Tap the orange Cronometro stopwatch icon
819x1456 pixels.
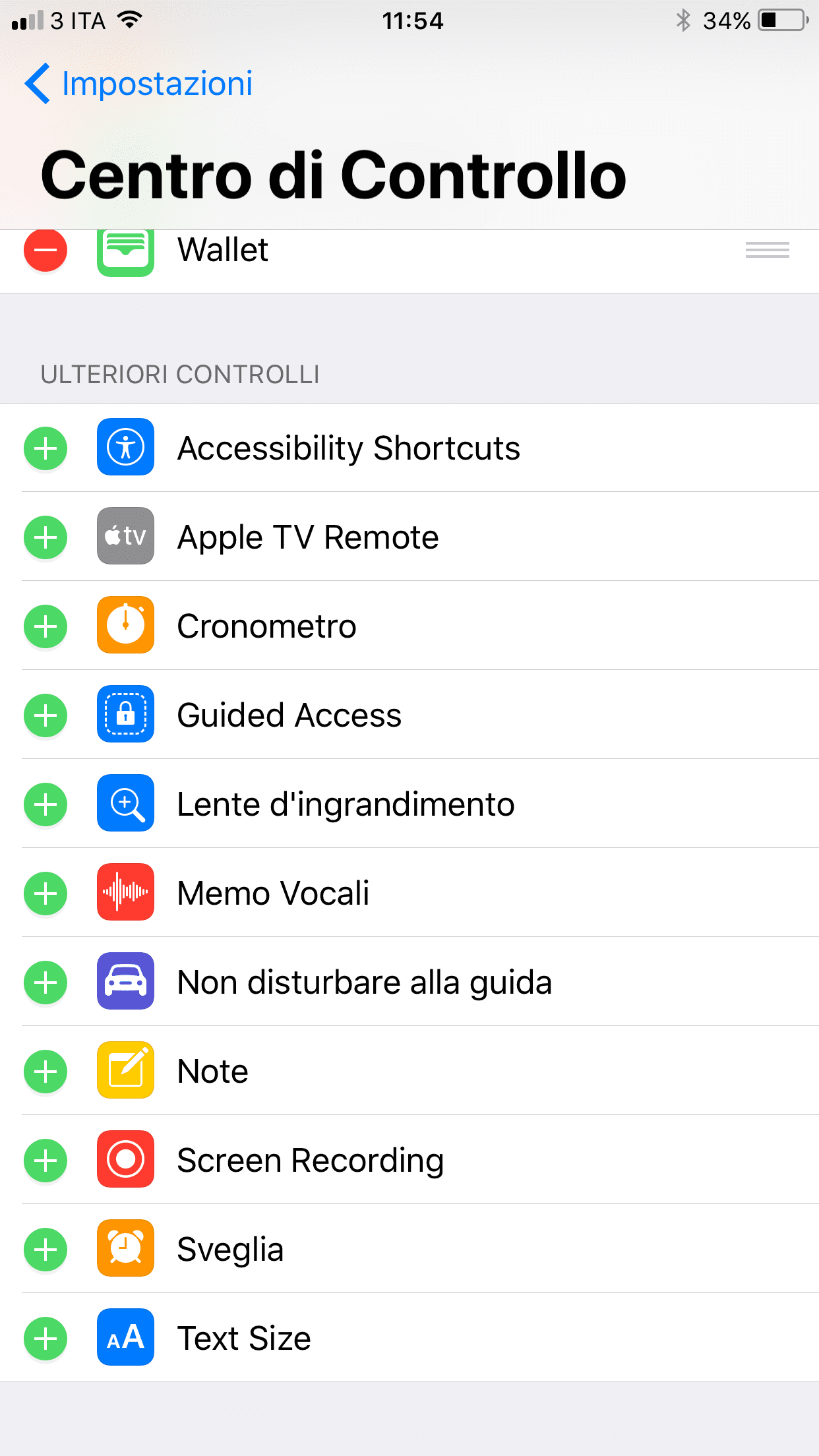(x=125, y=625)
